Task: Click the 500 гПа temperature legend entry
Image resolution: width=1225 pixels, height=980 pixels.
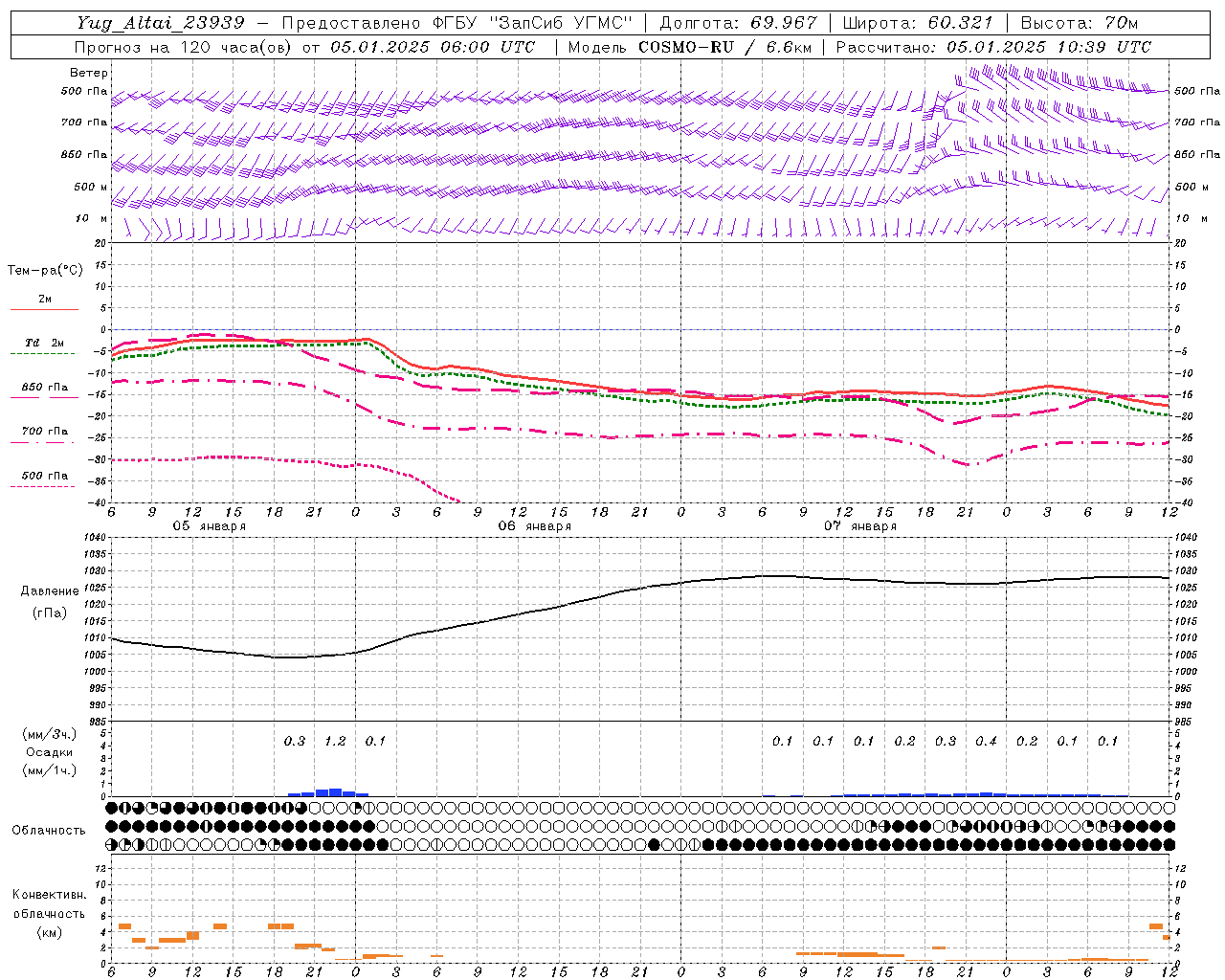Action: click(45, 476)
